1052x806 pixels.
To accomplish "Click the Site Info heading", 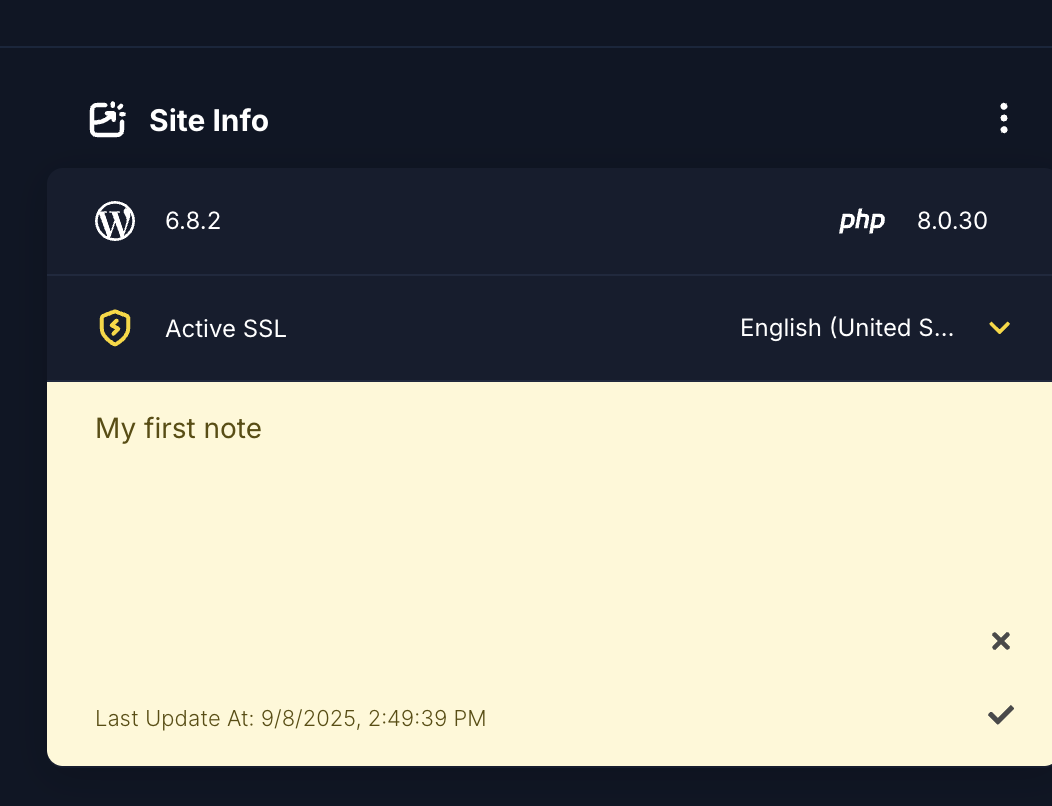I will coord(209,121).
